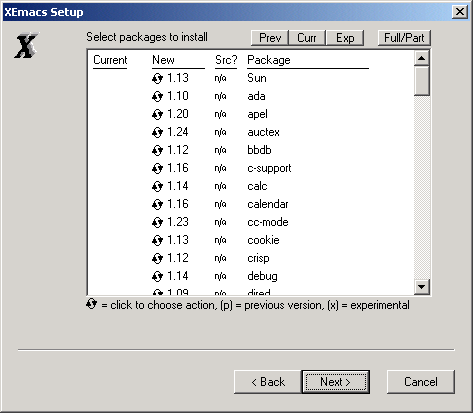The image size is (473, 413).
Task: Click the action cycle icon for auctex package
Action: tap(157, 133)
